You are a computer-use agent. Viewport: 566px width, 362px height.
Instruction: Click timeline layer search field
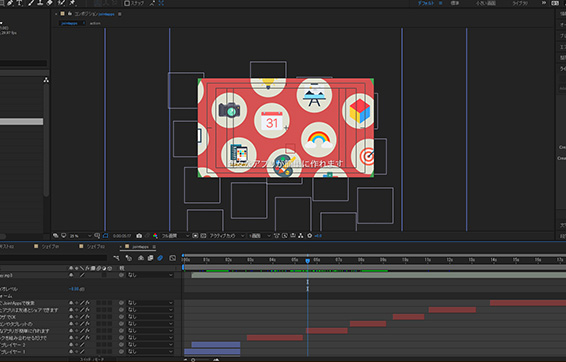(x=53, y=258)
